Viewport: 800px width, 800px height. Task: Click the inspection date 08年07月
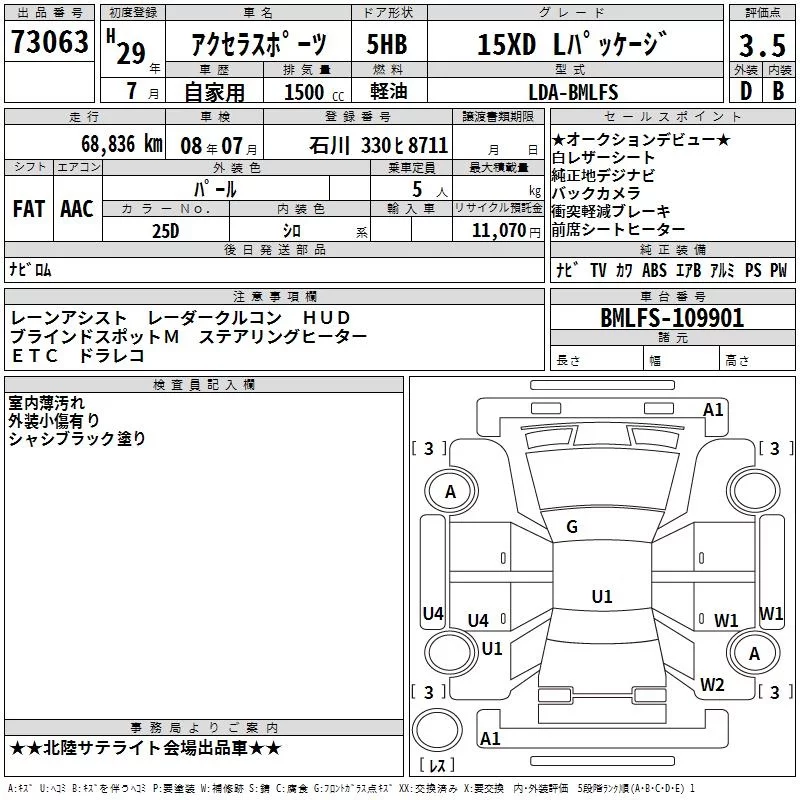[219, 146]
